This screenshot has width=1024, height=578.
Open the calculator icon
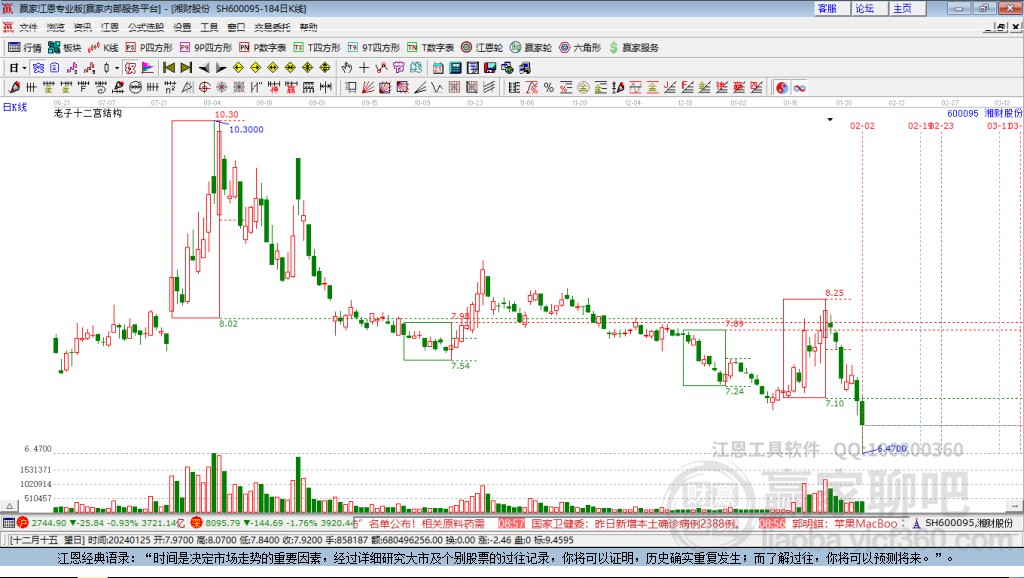point(455,68)
